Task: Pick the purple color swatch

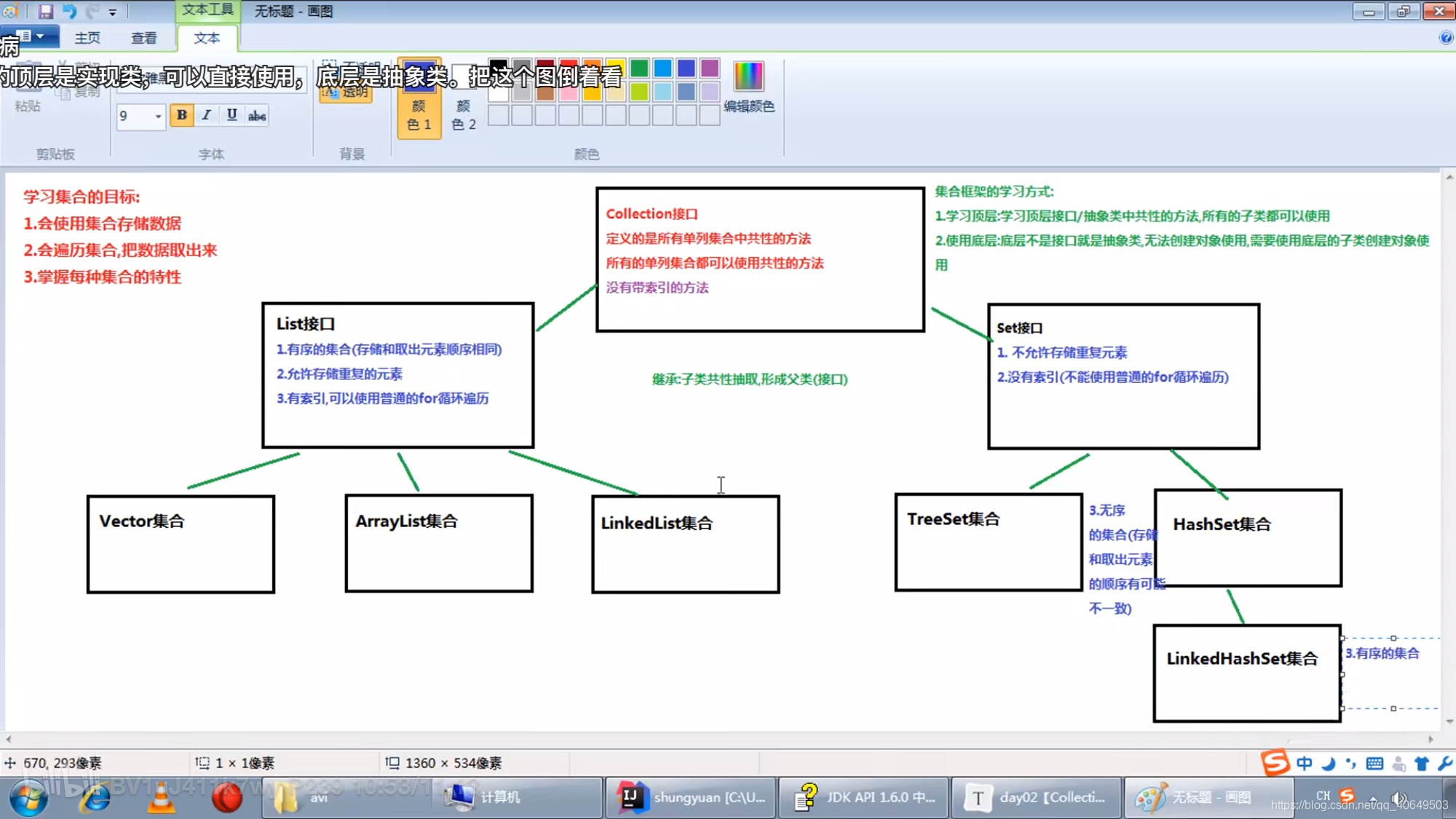Action: coord(710,68)
